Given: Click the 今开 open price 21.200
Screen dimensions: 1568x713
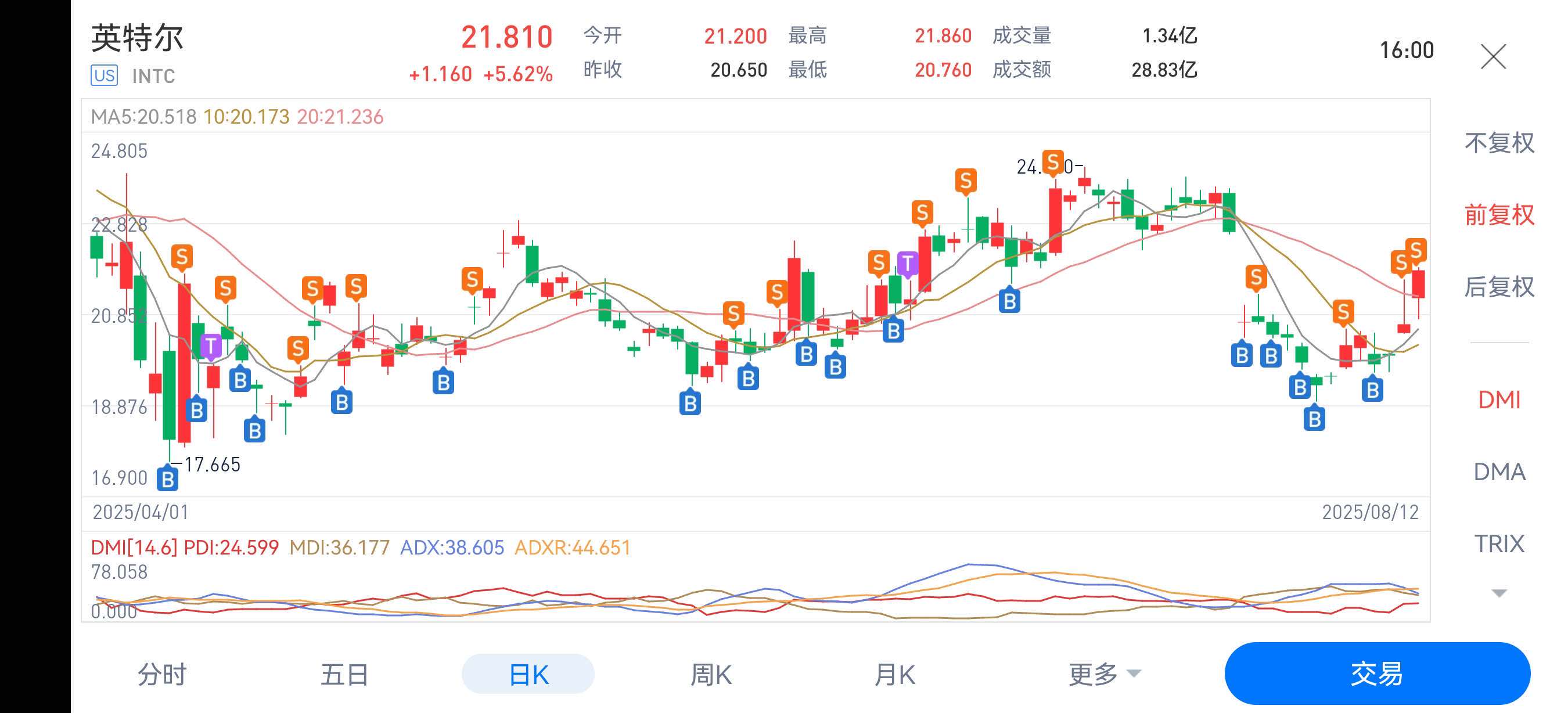Looking at the screenshot, I should pyautogui.click(x=735, y=36).
